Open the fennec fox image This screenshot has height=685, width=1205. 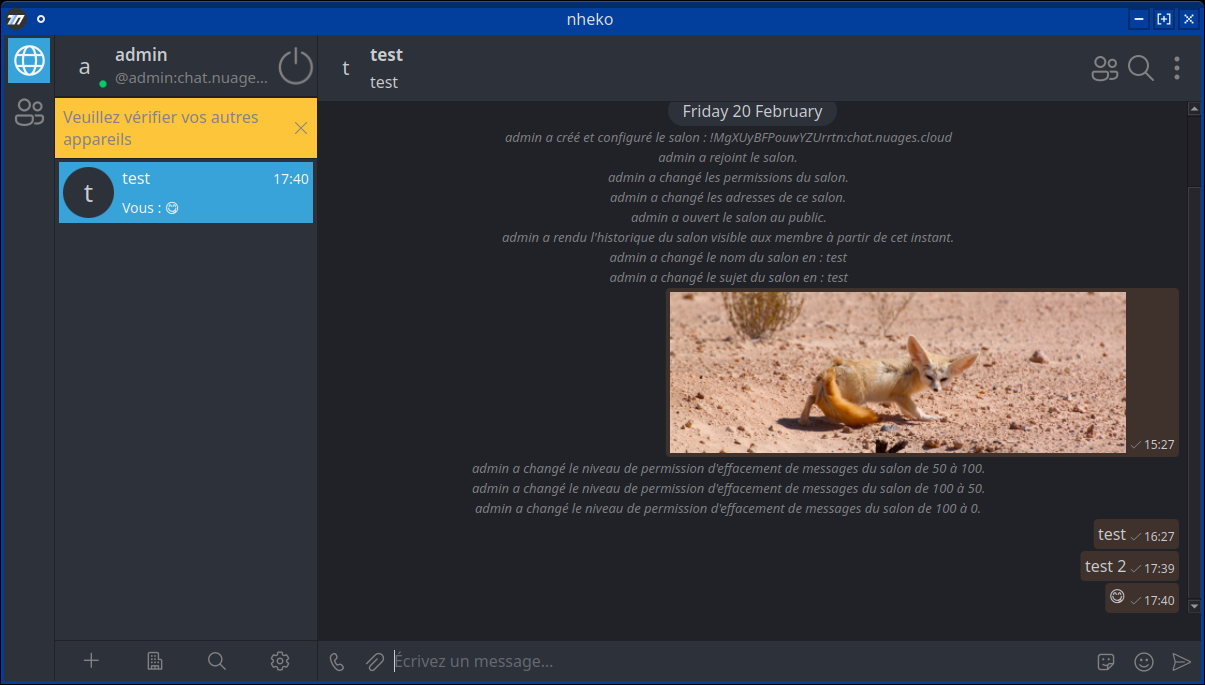click(897, 372)
